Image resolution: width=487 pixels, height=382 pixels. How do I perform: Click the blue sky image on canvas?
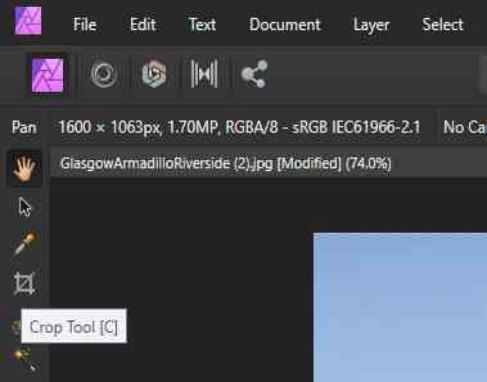point(400,307)
